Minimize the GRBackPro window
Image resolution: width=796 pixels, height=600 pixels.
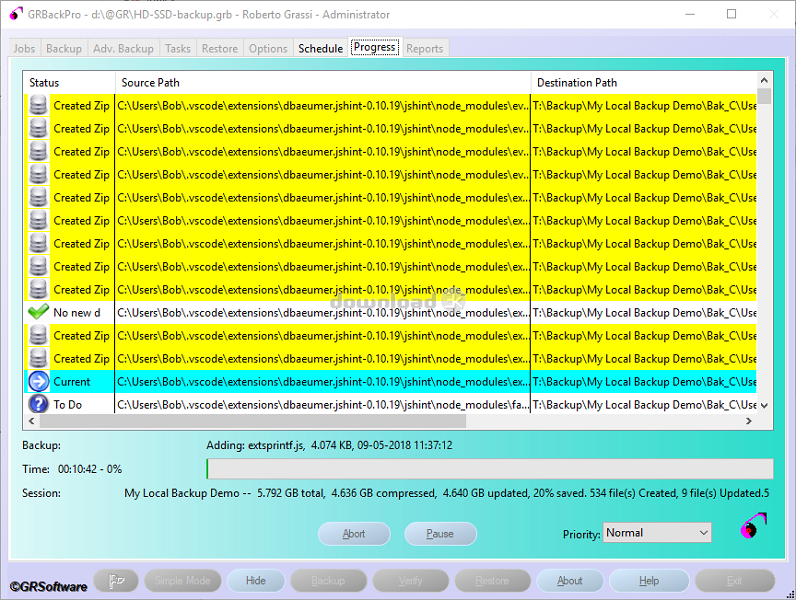[689, 14]
